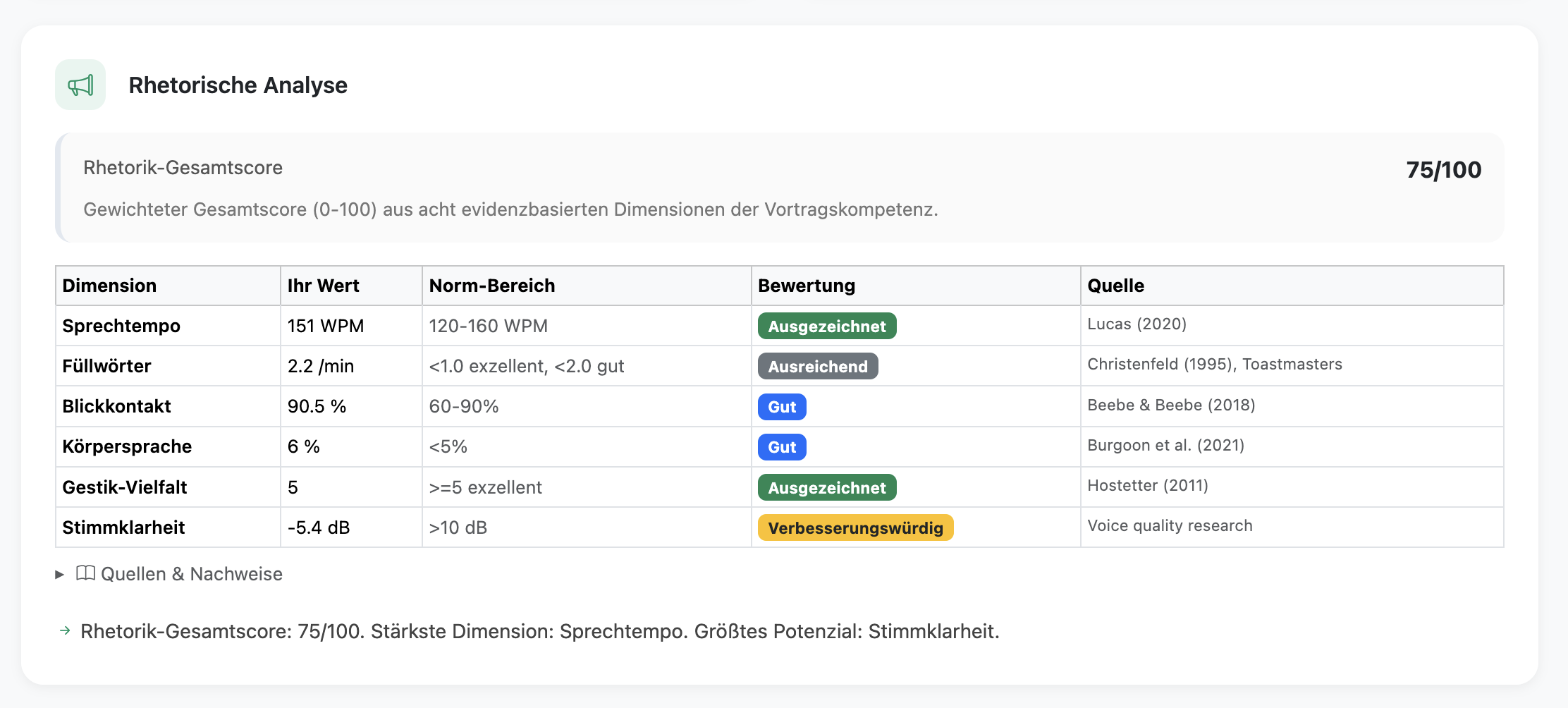This screenshot has height=708, width=1568.
Task: Click the Ausgezeichnet badge for Gestik-Vielfalt
Action: click(827, 487)
